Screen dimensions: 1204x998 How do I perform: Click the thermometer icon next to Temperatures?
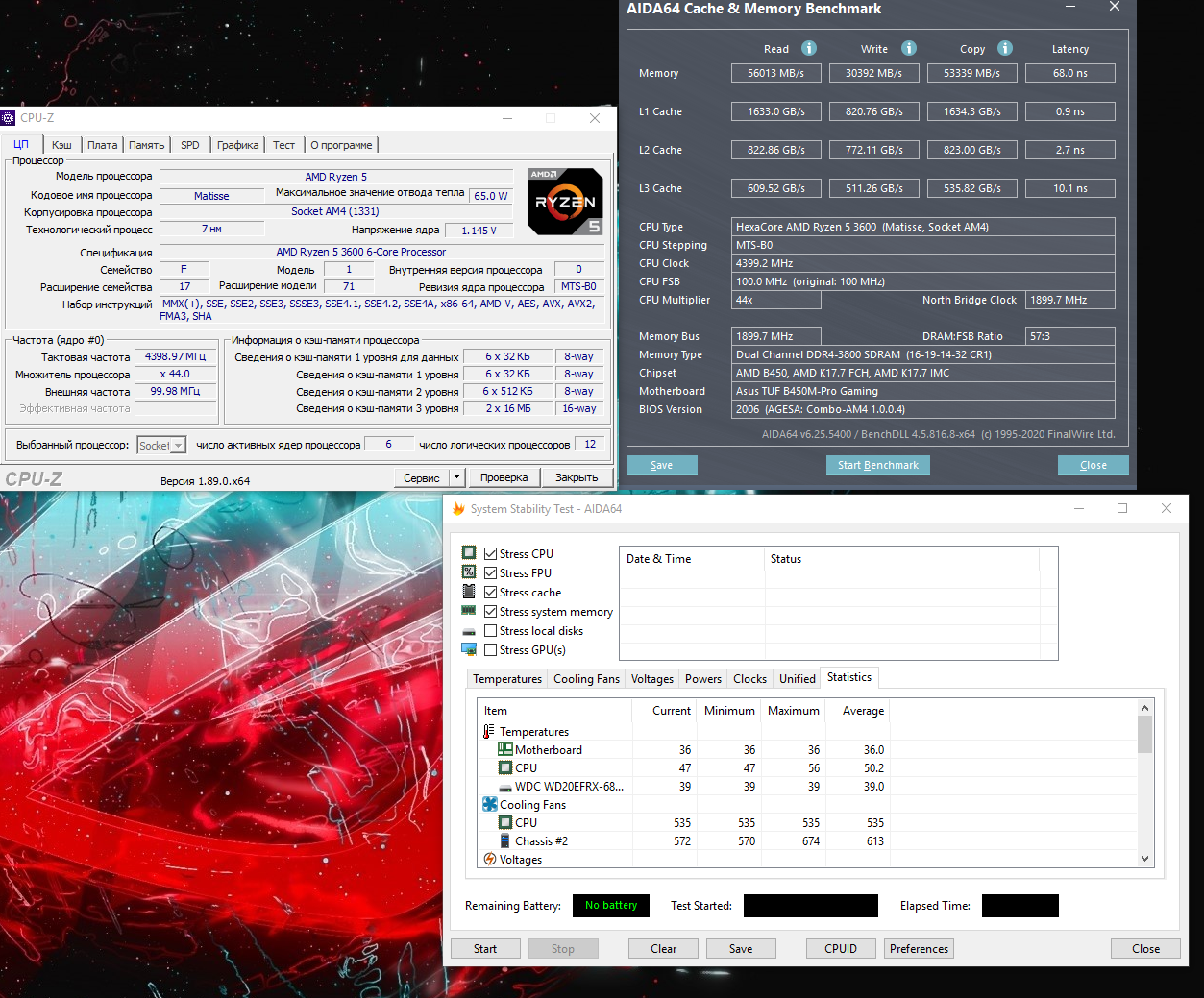pos(489,731)
